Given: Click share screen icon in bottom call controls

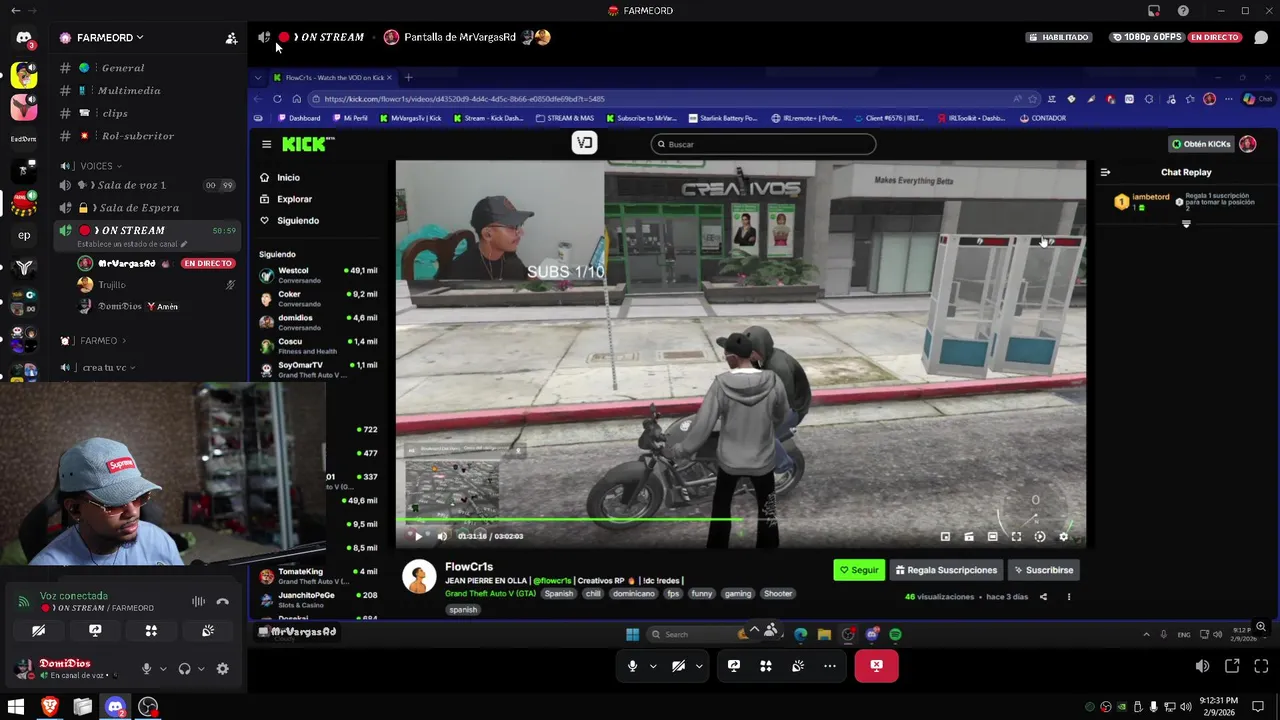Looking at the screenshot, I should 734,666.
